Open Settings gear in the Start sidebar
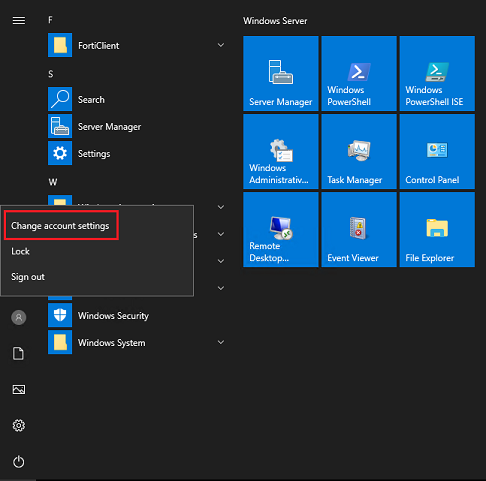This screenshot has height=481, width=486. point(19,425)
